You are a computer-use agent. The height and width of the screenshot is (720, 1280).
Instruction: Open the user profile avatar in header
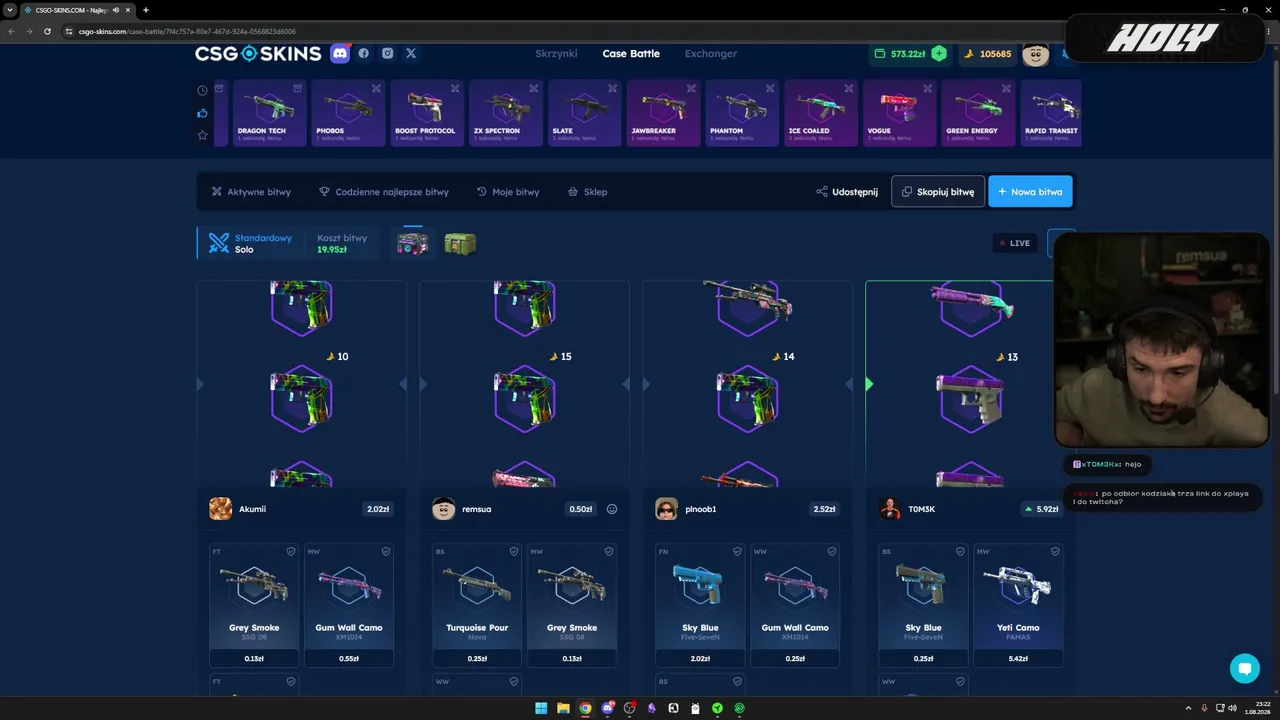point(1035,54)
